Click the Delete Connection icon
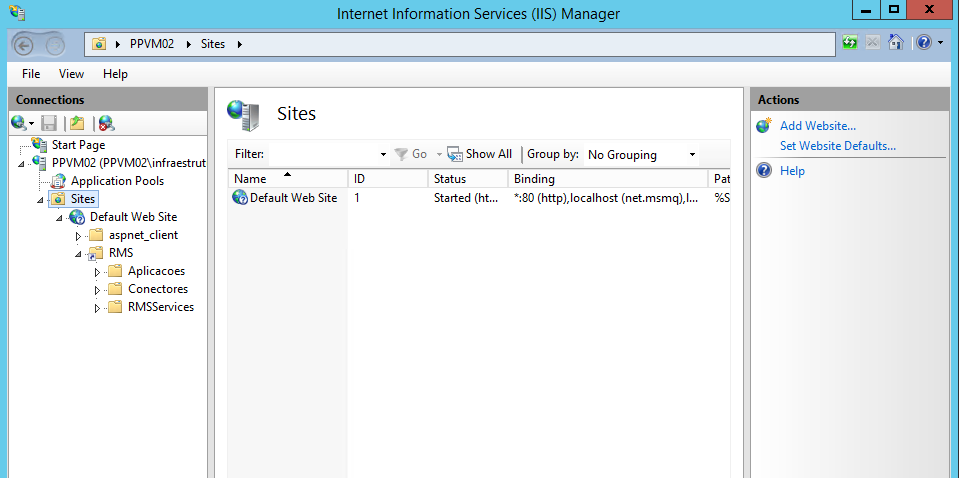 coord(105,123)
